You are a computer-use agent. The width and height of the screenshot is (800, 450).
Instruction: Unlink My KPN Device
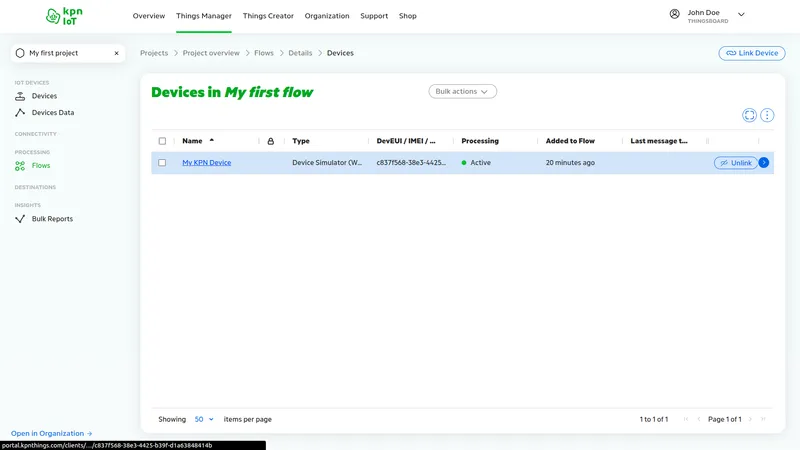pyautogui.click(x=736, y=163)
